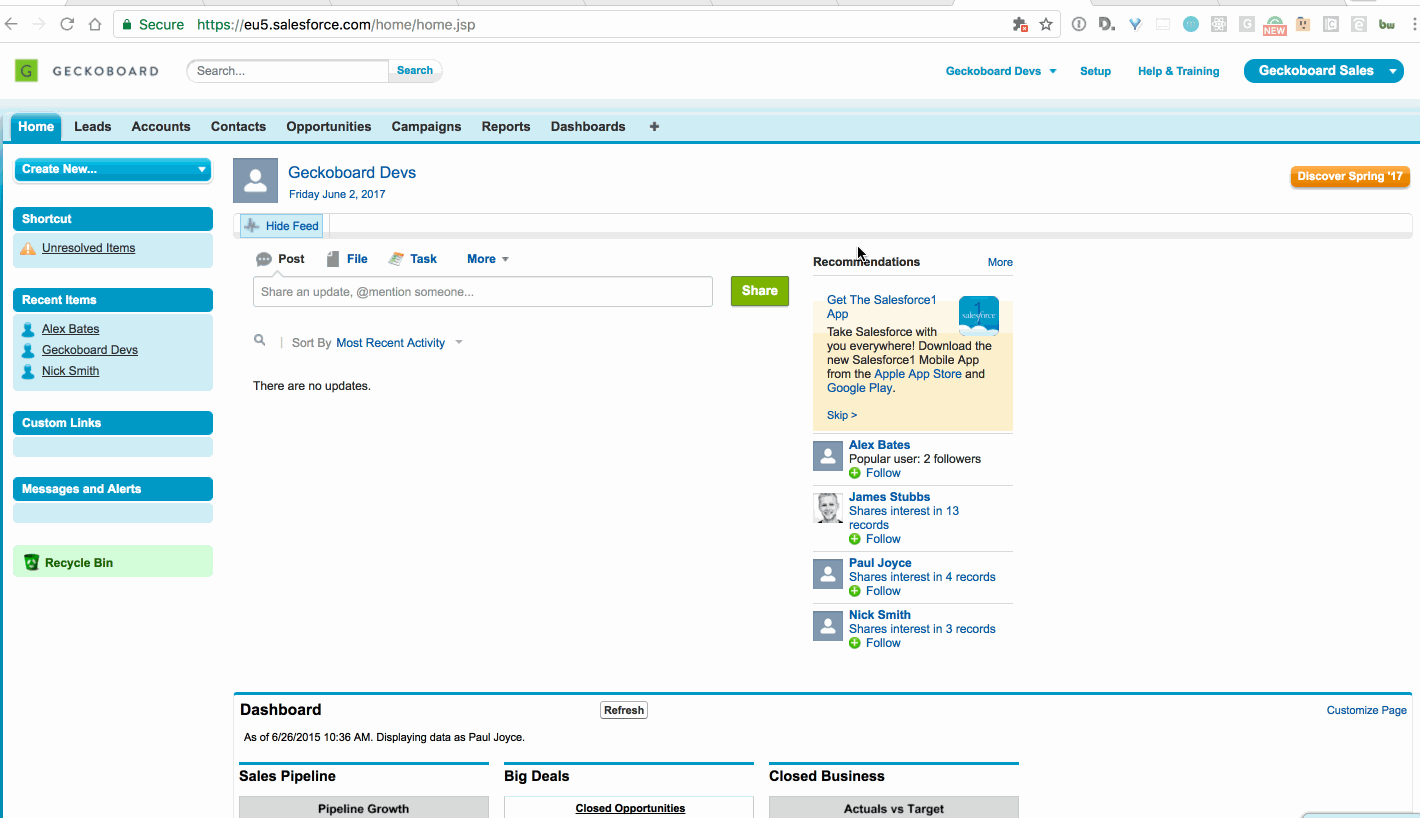Viewport: 1420px width, 818px height.
Task: Open Nick Smith in Recent Items
Action: 70,371
